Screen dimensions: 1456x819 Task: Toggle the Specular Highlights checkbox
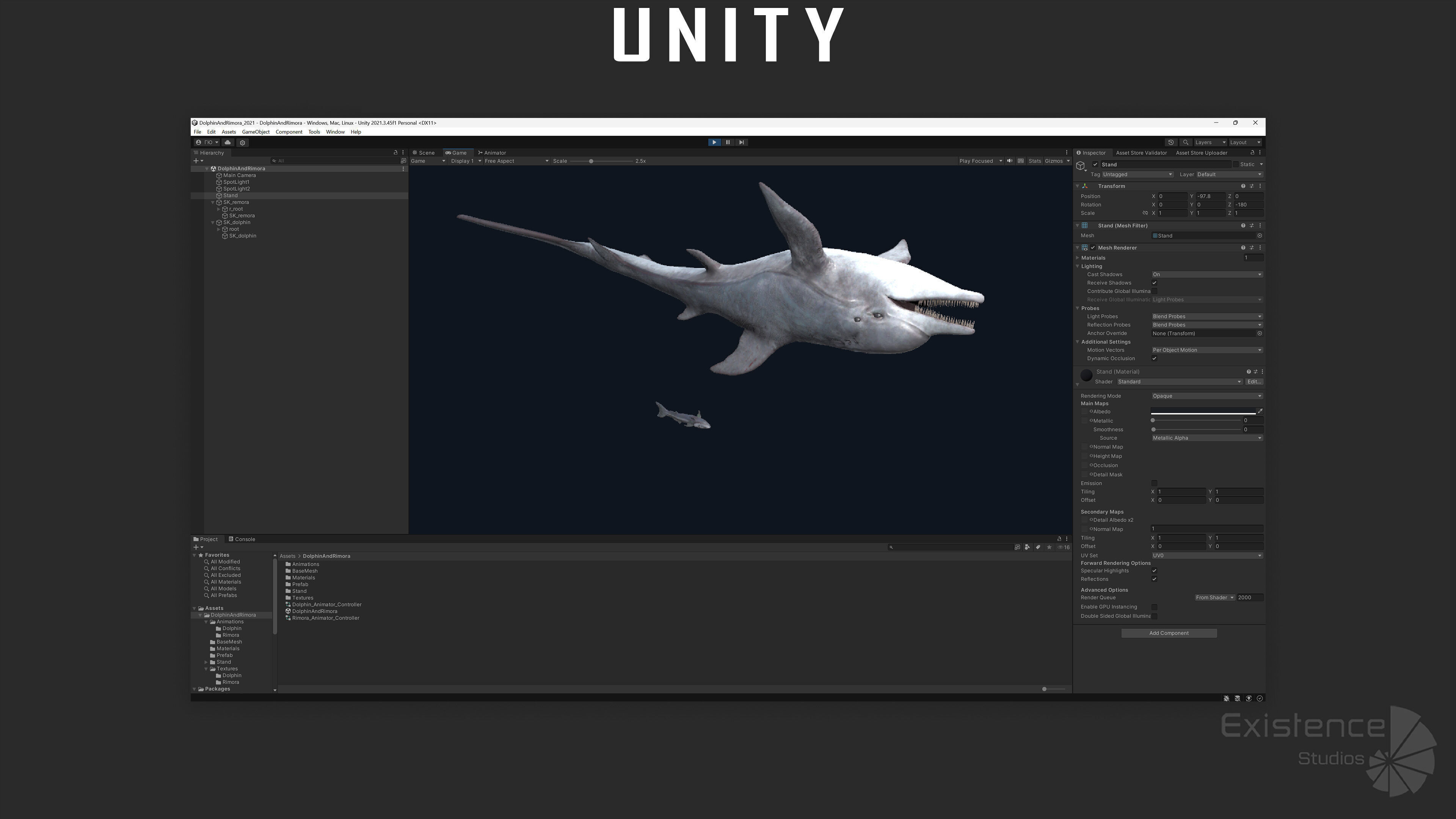[1154, 571]
